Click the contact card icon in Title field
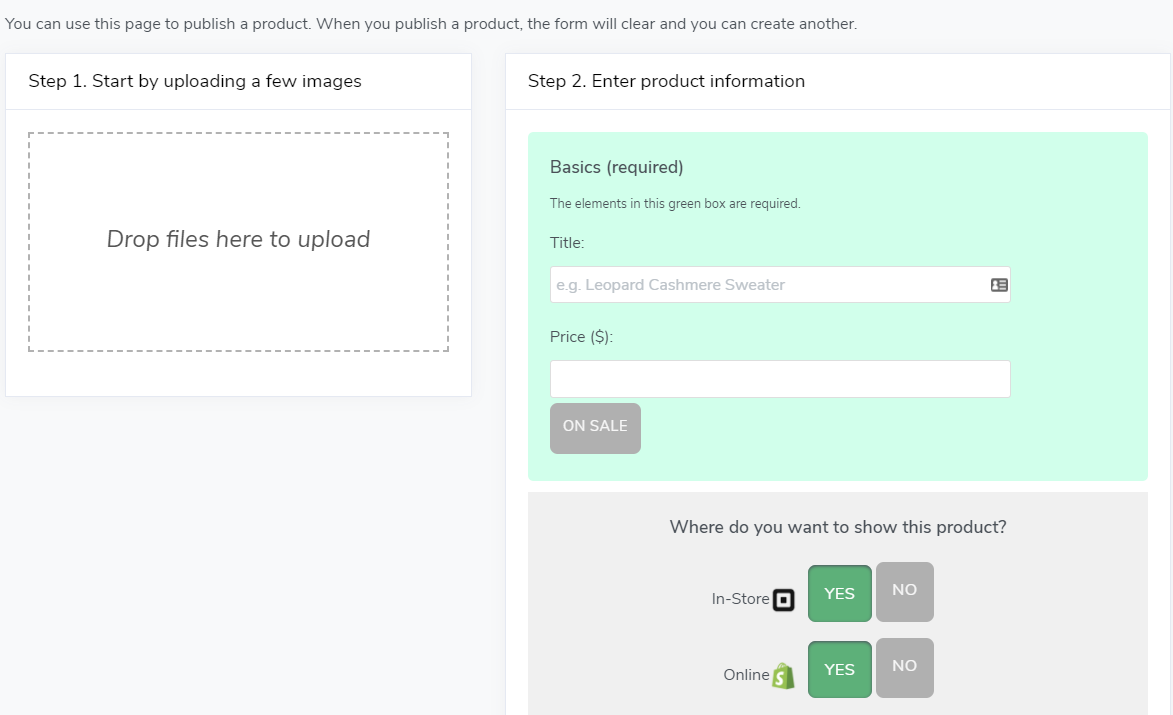This screenshot has width=1173, height=715. pos(998,285)
